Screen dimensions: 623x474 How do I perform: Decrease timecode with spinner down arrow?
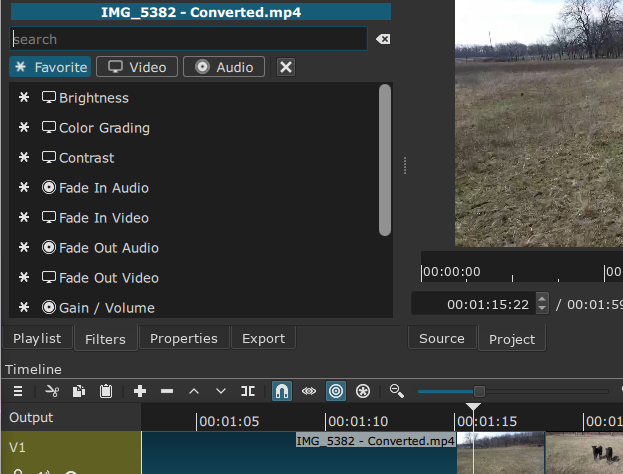coord(542,308)
